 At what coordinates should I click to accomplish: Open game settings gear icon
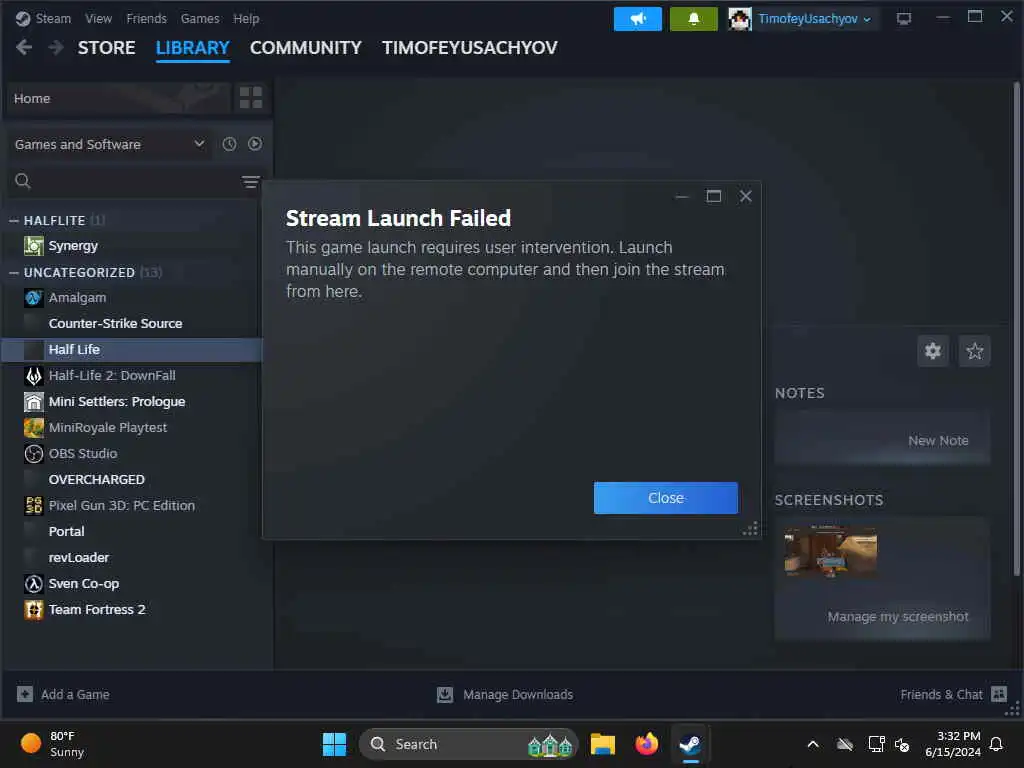933,351
